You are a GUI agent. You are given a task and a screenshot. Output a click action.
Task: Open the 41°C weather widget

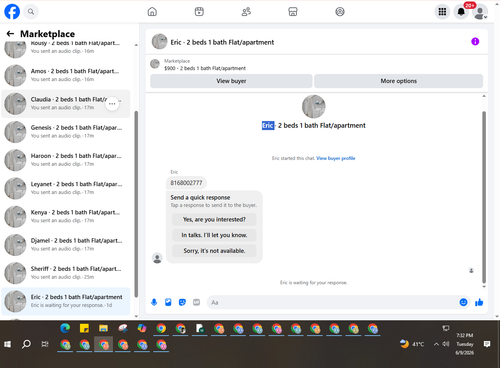412,344
